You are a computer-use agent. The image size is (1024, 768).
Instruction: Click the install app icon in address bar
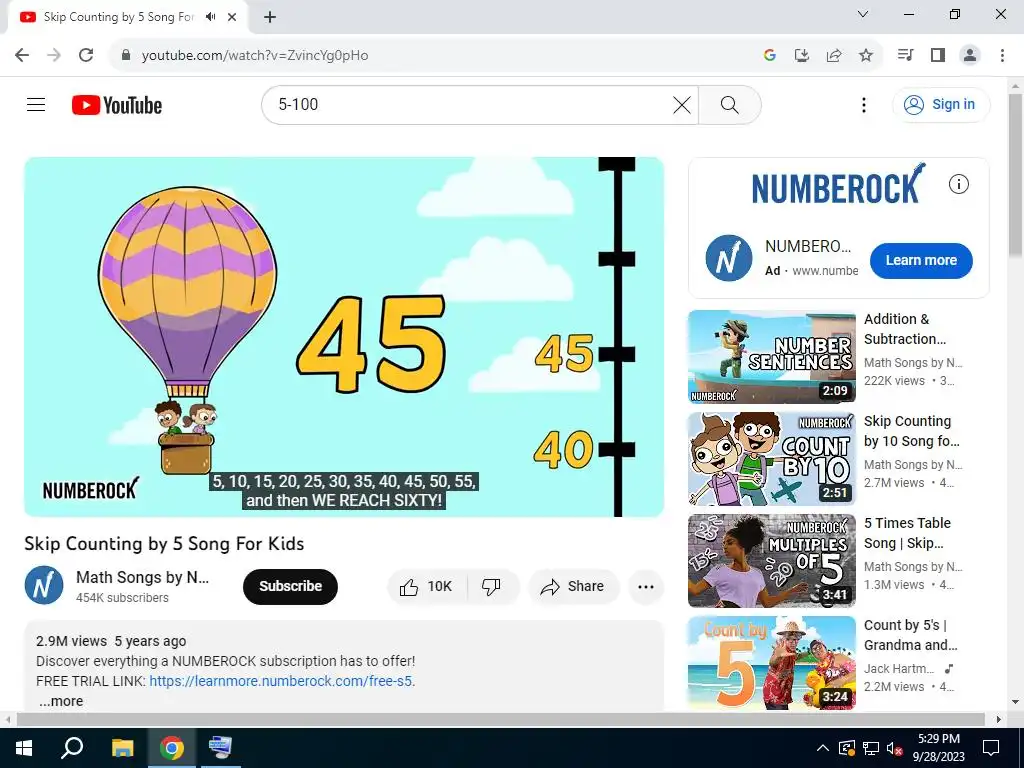coord(802,55)
